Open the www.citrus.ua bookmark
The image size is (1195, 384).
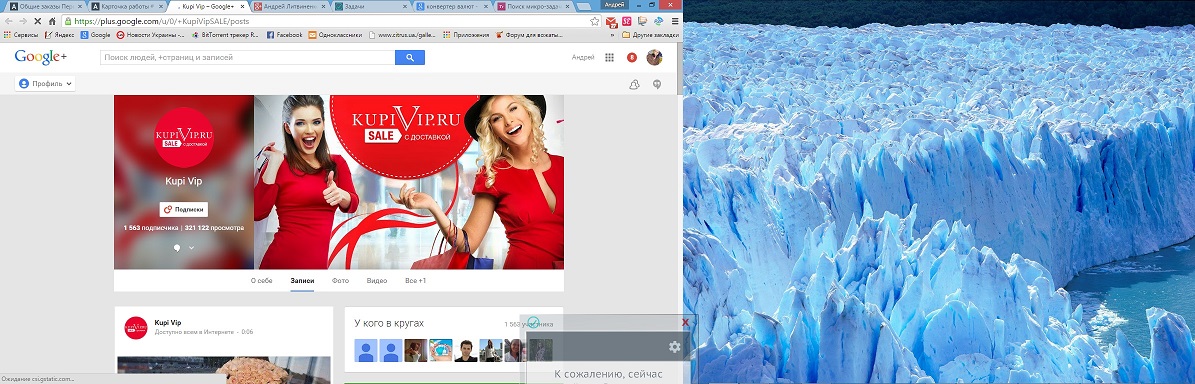[x=403, y=35]
